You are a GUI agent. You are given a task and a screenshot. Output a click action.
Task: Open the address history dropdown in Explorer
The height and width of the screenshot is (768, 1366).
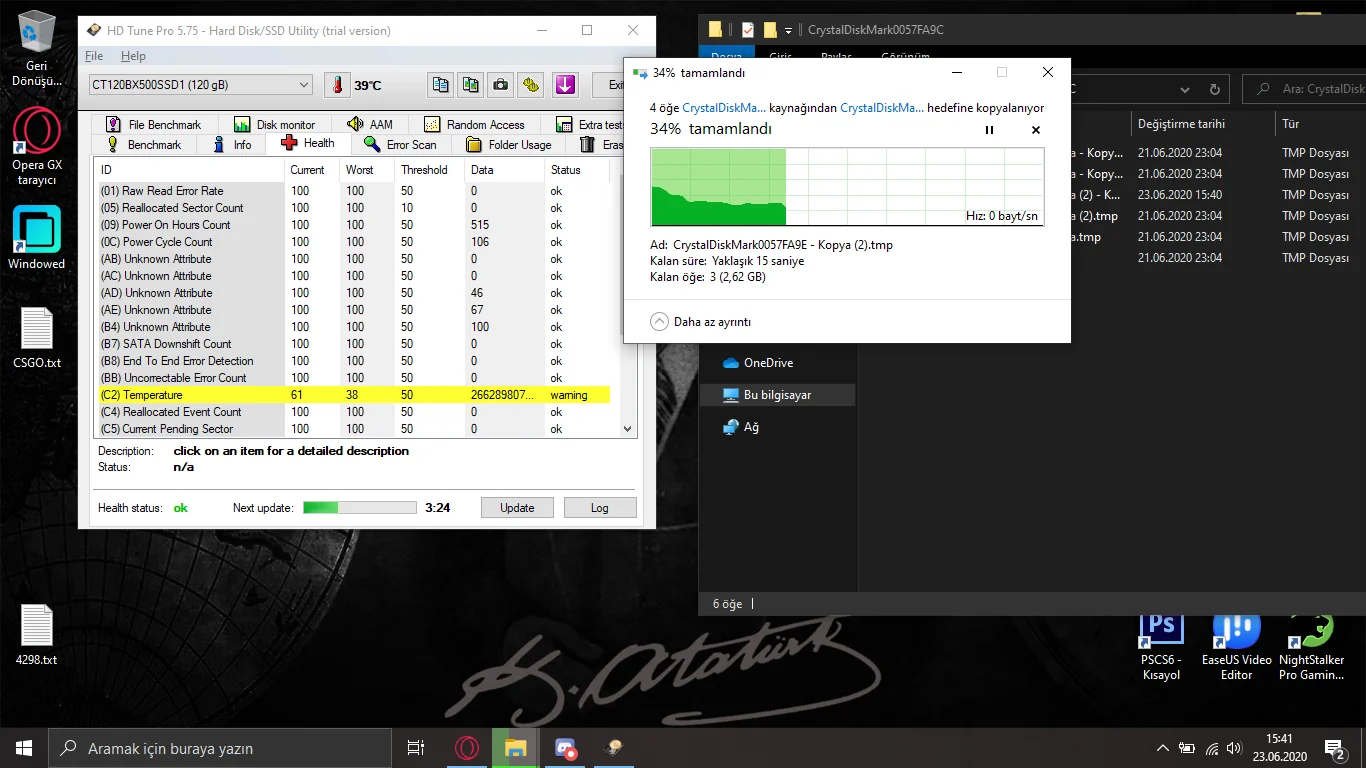tap(1187, 89)
